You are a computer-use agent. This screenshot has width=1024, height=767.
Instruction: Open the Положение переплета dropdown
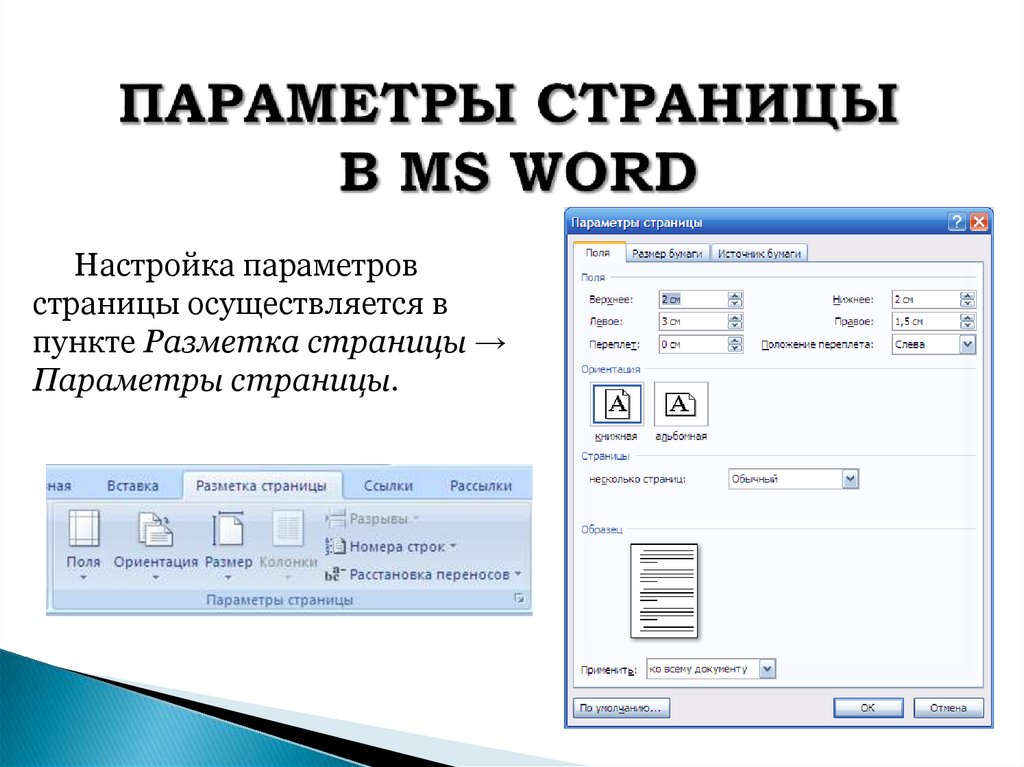[x=967, y=343]
